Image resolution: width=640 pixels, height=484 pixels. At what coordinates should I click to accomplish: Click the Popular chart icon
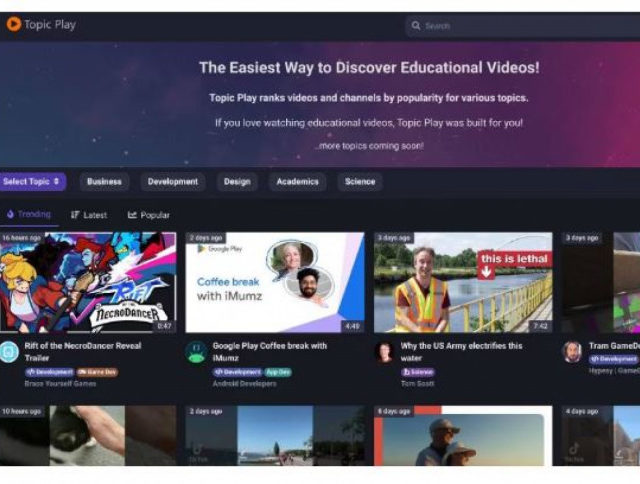pos(132,215)
